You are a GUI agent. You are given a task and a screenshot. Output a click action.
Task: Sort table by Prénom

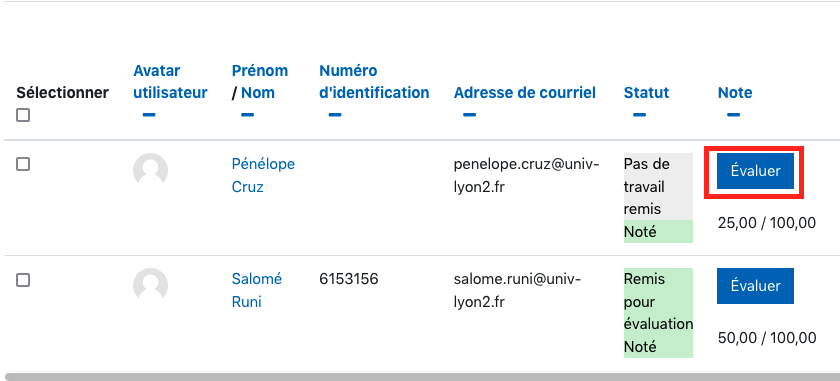260,71
